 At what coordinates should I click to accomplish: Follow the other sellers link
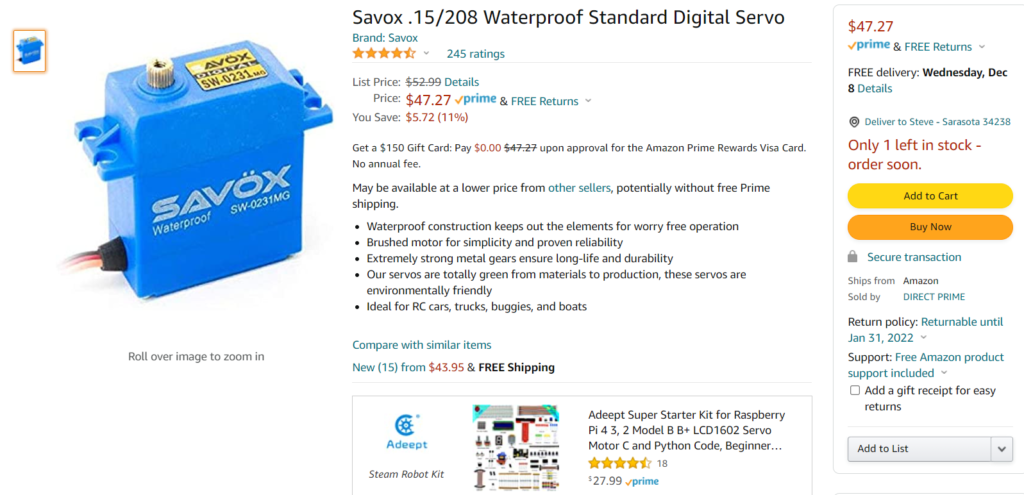click(579, 188)
